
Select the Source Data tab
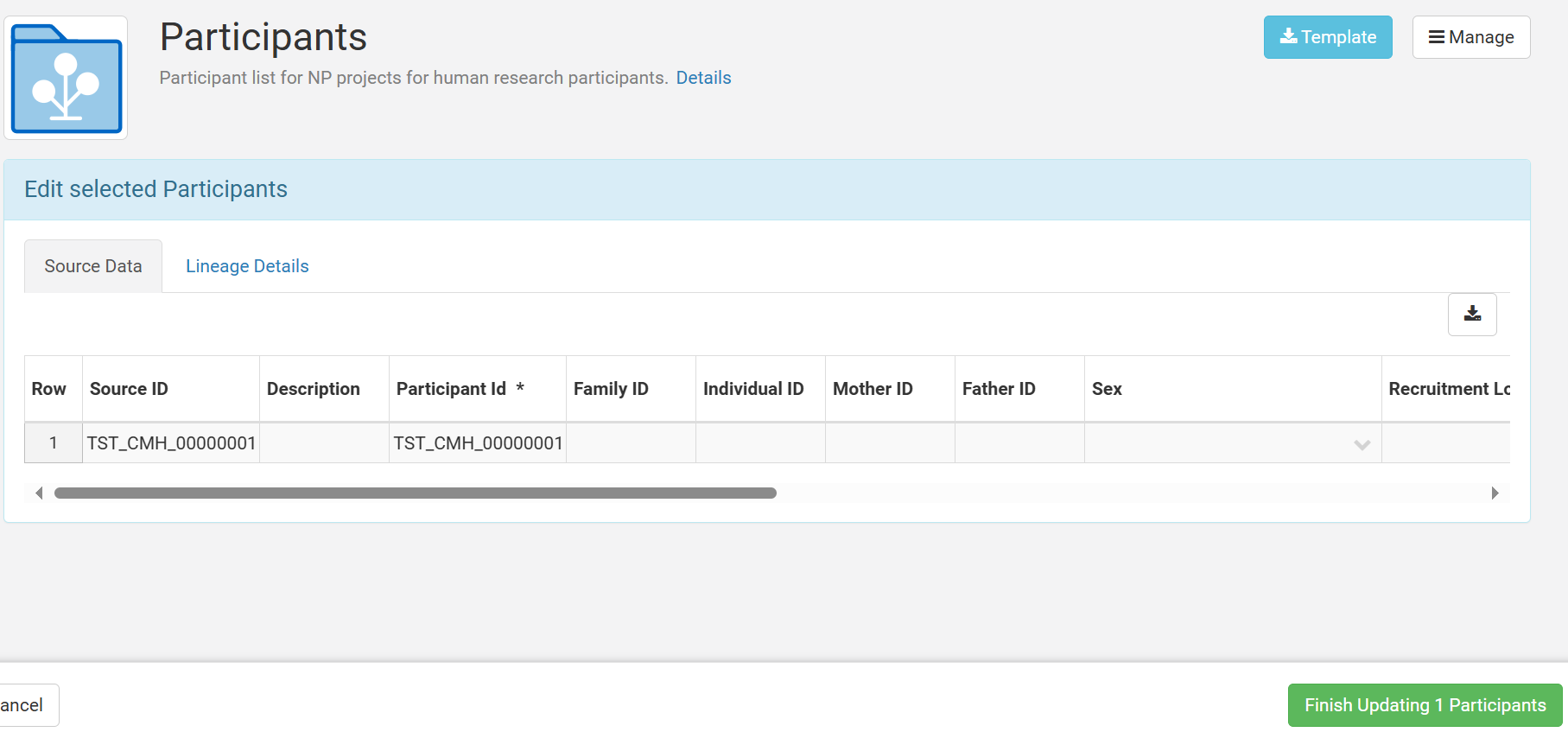point(93,266)
